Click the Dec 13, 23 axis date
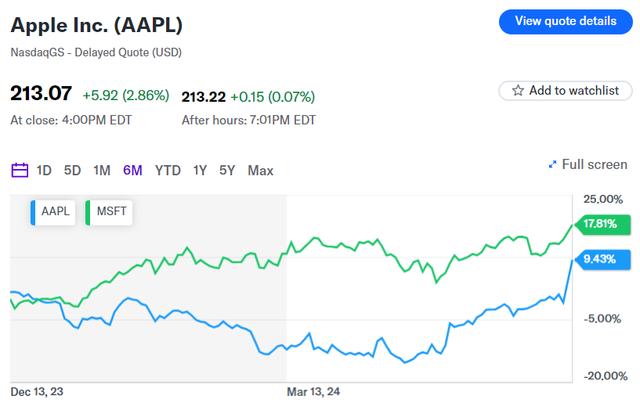The image size is (640, 403). coord(36,392)
